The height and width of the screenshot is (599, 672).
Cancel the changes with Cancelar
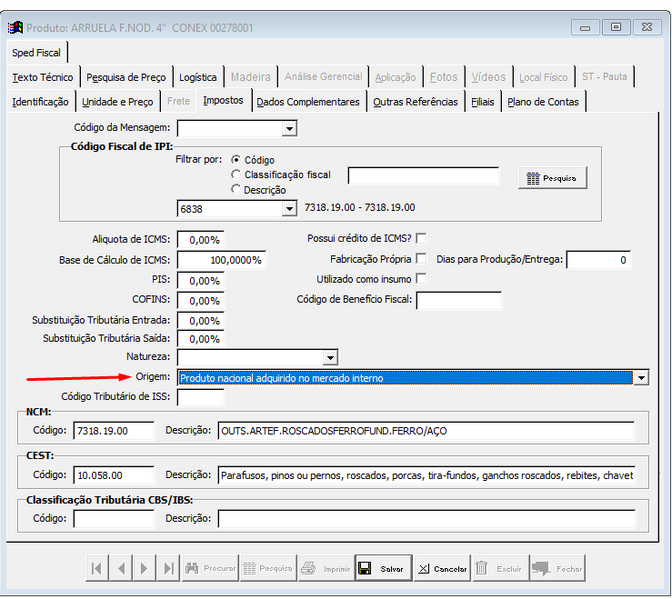[442, 568]
